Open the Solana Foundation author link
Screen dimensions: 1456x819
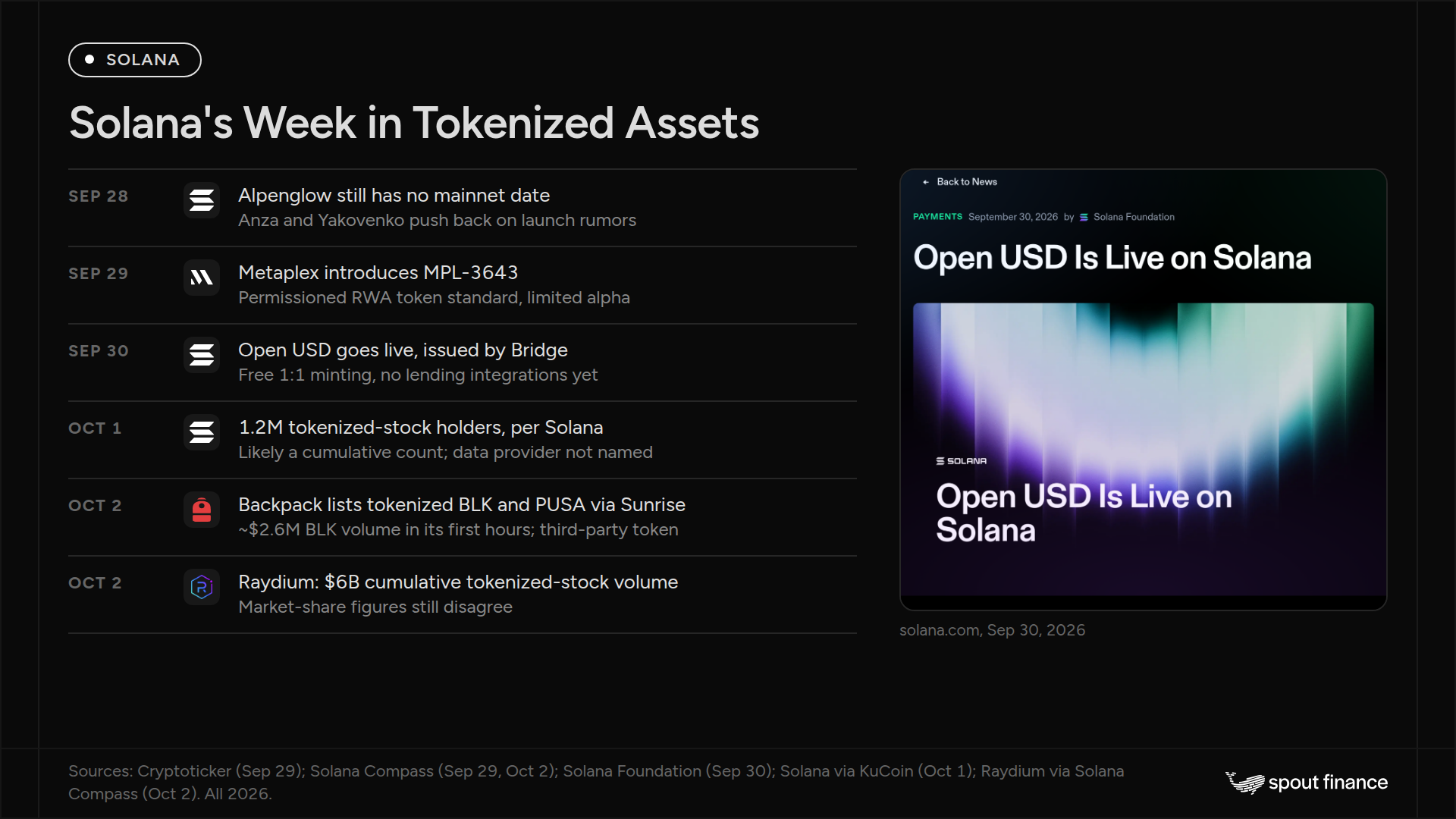tap(1134, 217)
